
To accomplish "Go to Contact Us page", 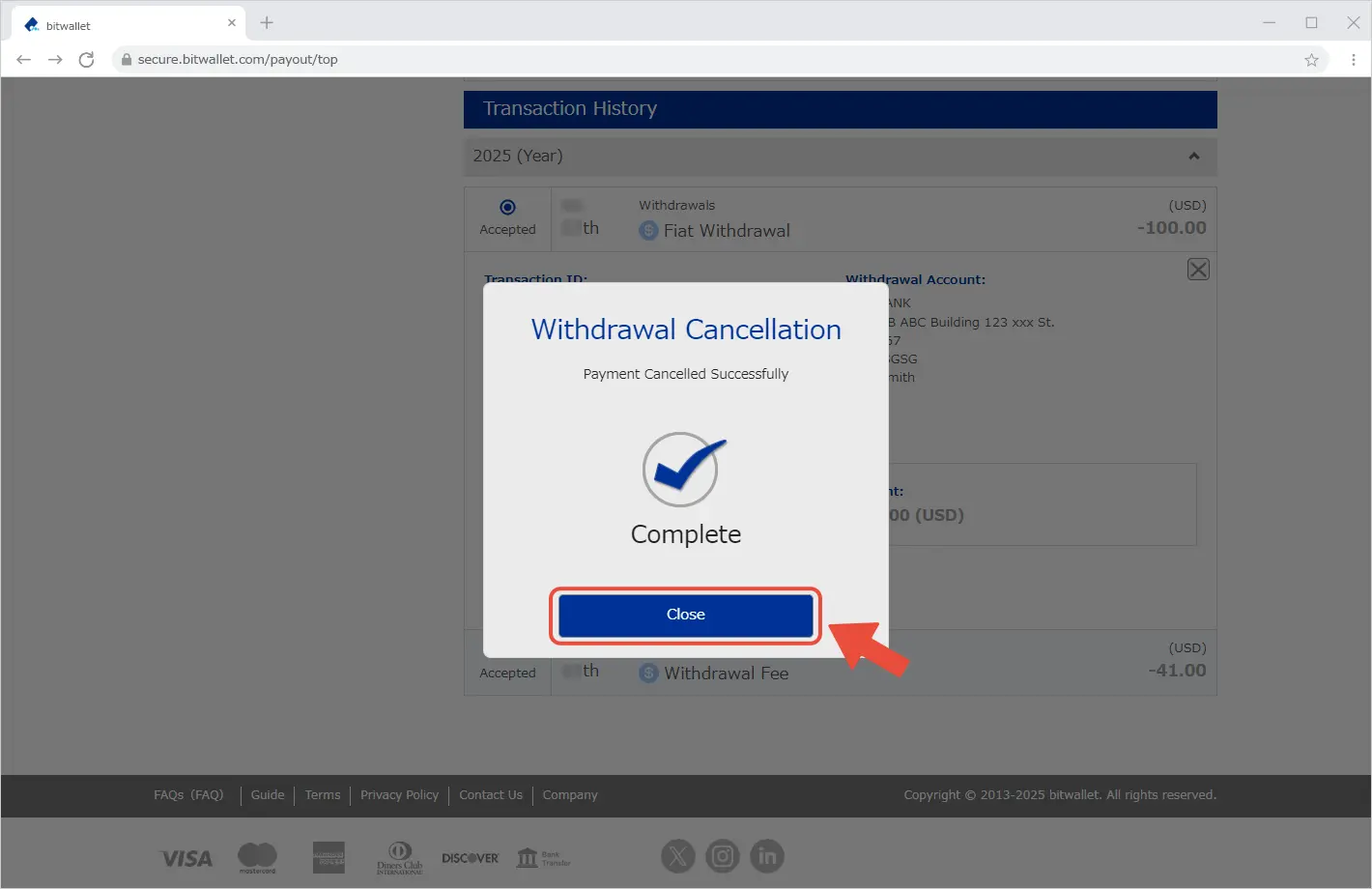I will click(x=491, y=795).
